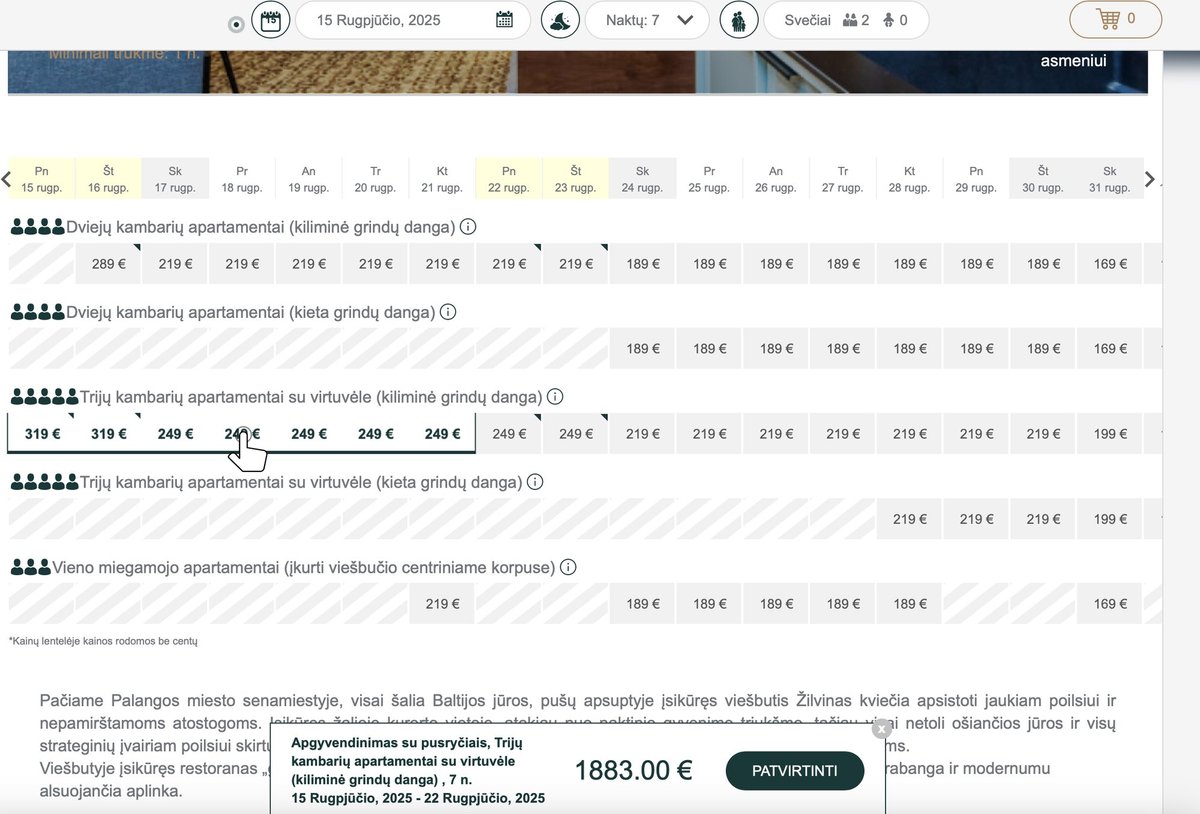Viewport: 1200px width, 814px height.
Task: Show info for Dviejų kambarių (kiliminė) apartments
Action: [468, 227]
